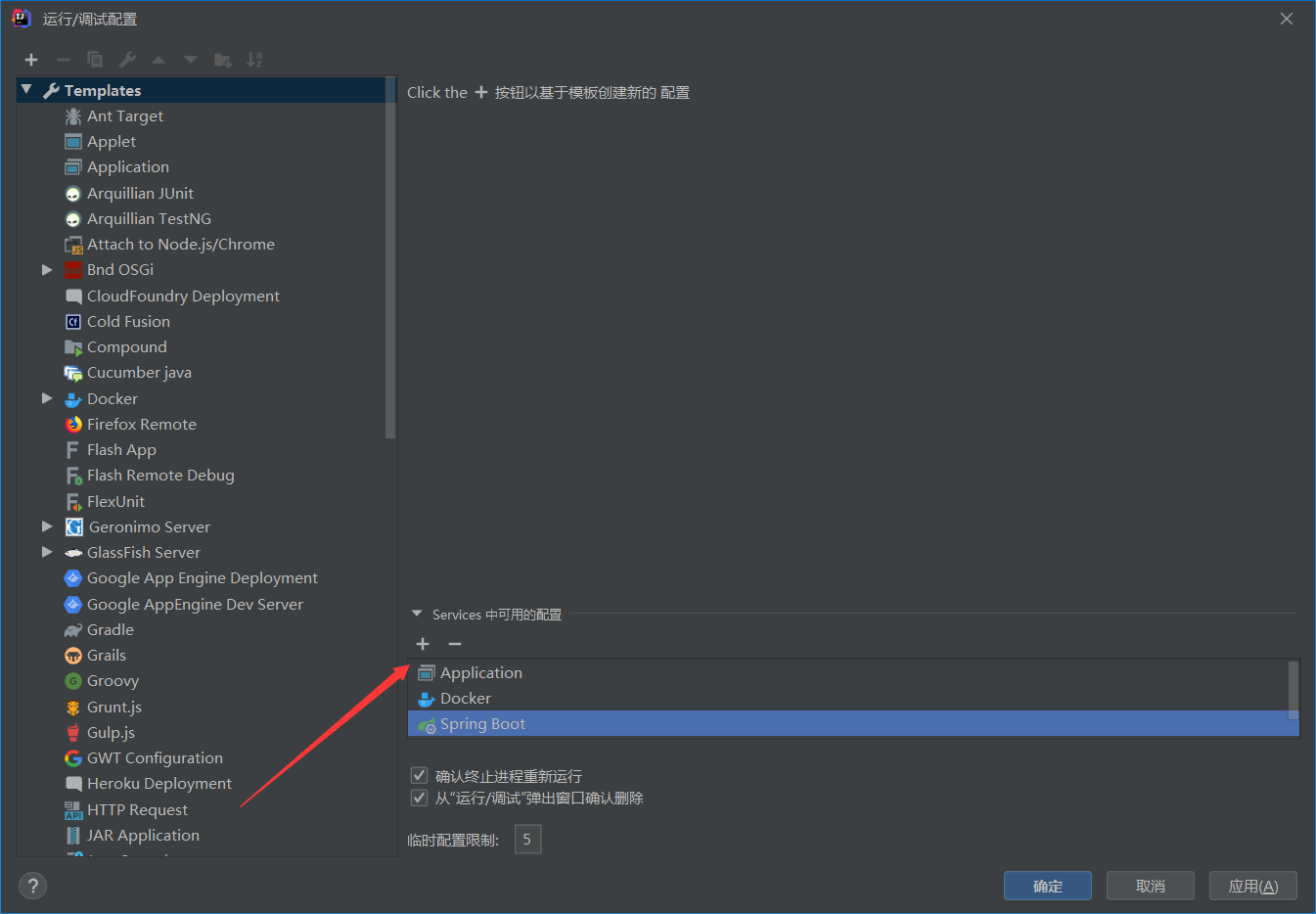Click the Cucumber java template icon

tap(73, 373)
